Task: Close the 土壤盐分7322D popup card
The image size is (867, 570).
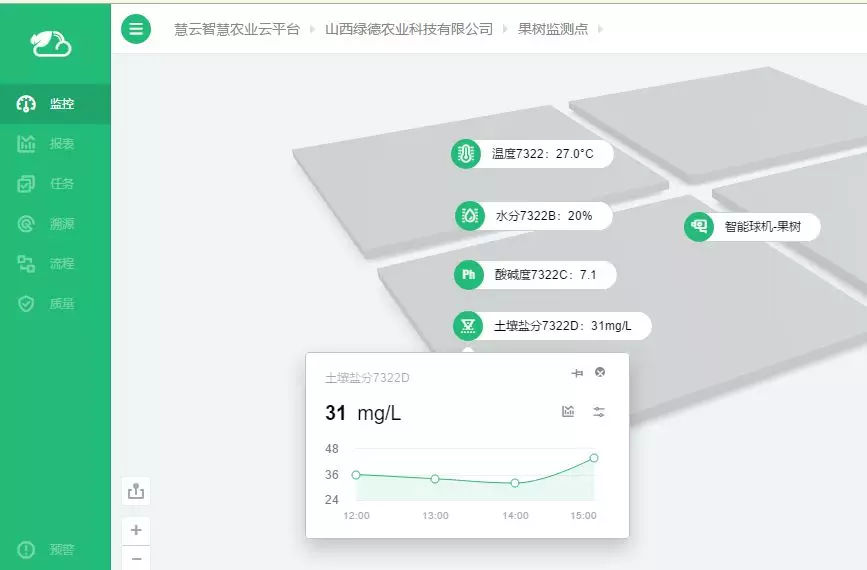Action: [x=600, y=373]
